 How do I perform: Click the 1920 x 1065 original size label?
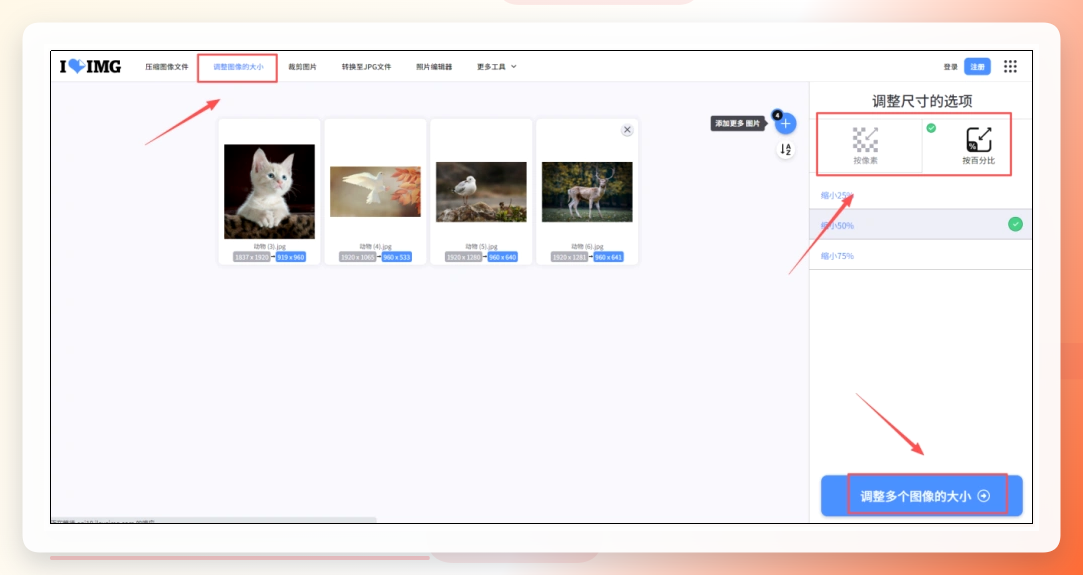pos(358,257)
